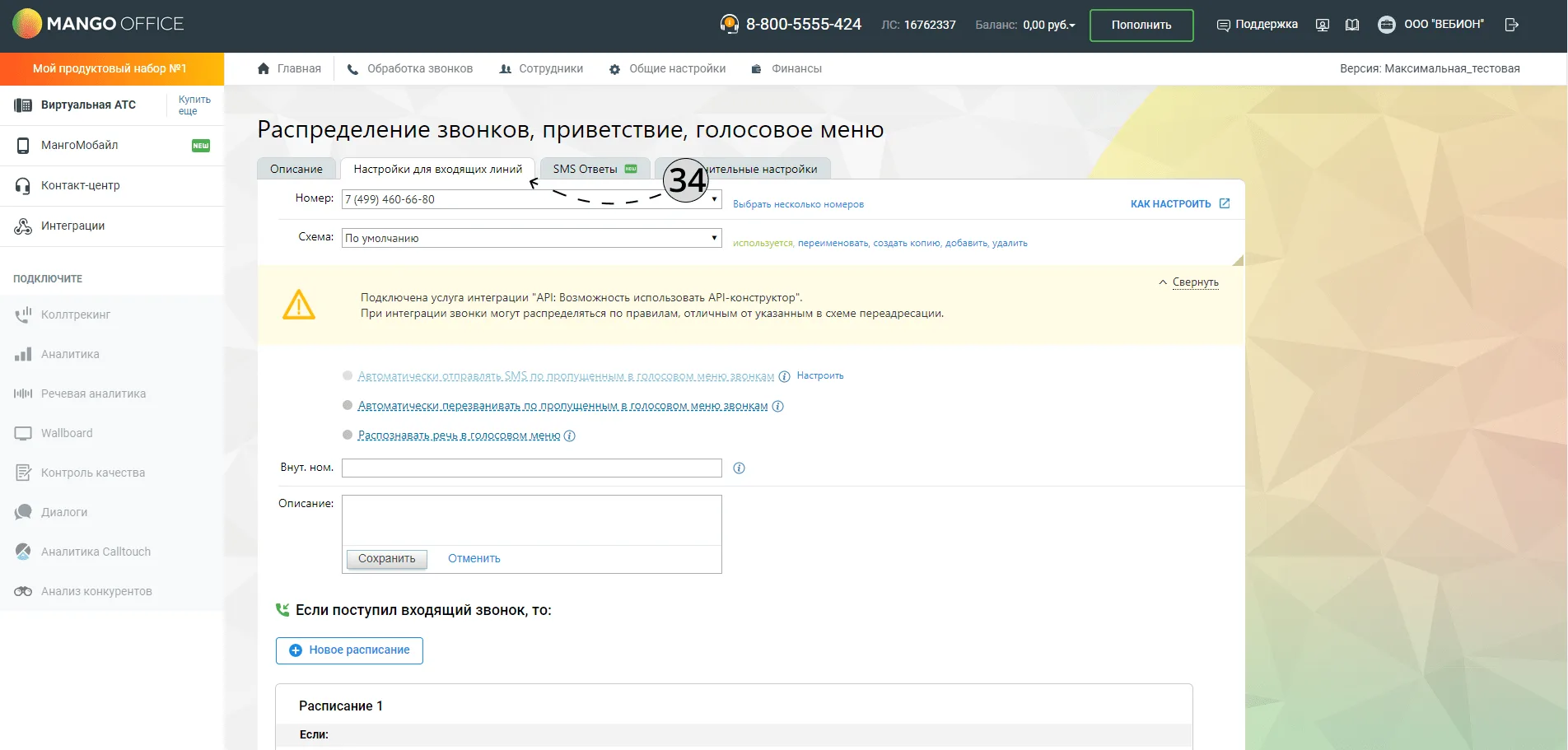Switch to the SMS Ответы tab
This screenshot has height=750, width=1568.
pyautogui.click(x=595, y=169)
